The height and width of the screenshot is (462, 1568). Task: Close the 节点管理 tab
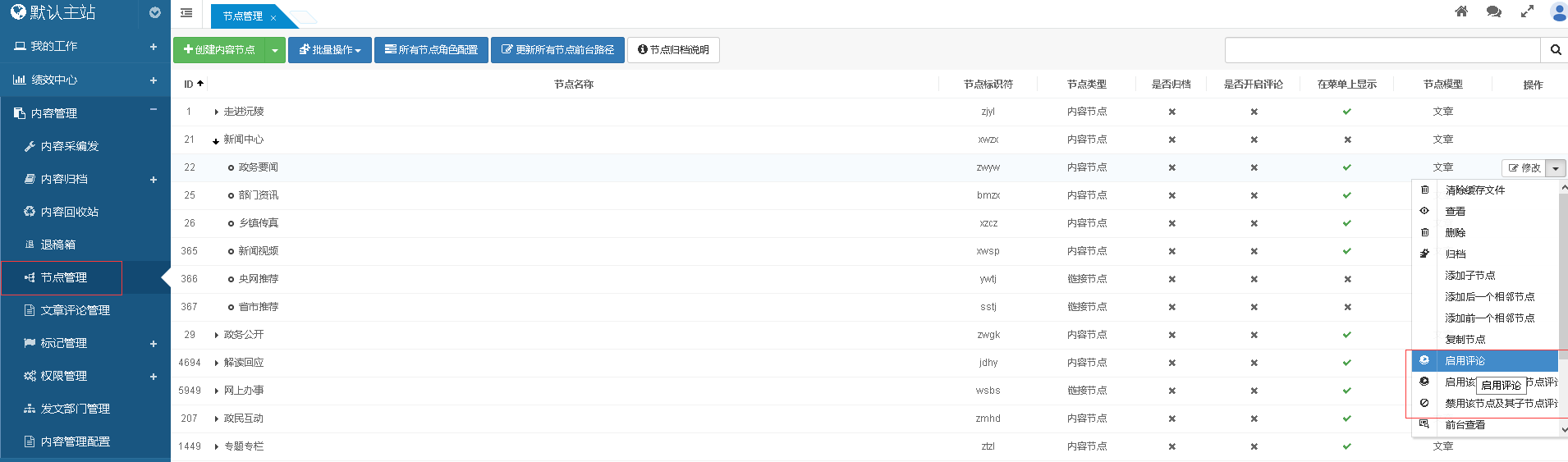[273, 17]
